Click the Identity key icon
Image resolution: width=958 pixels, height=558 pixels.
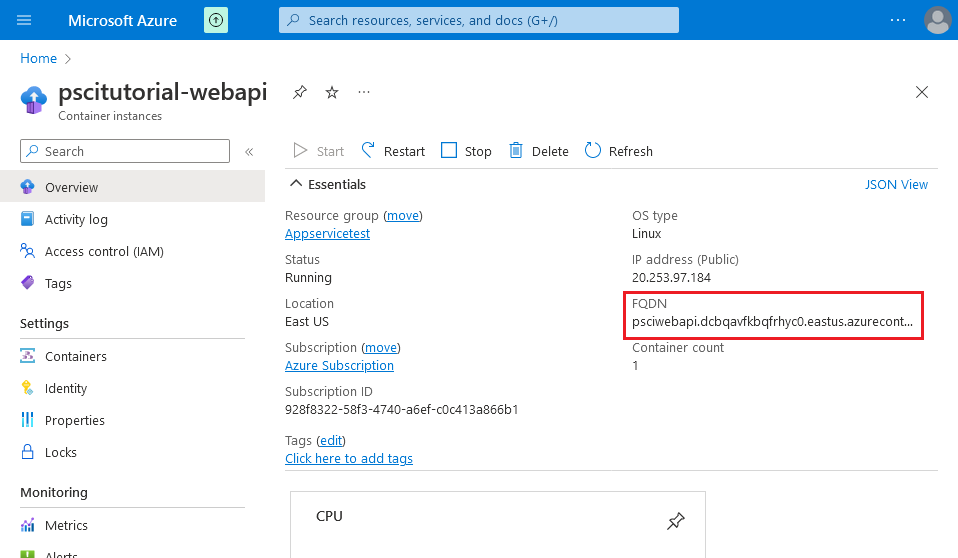27,387
